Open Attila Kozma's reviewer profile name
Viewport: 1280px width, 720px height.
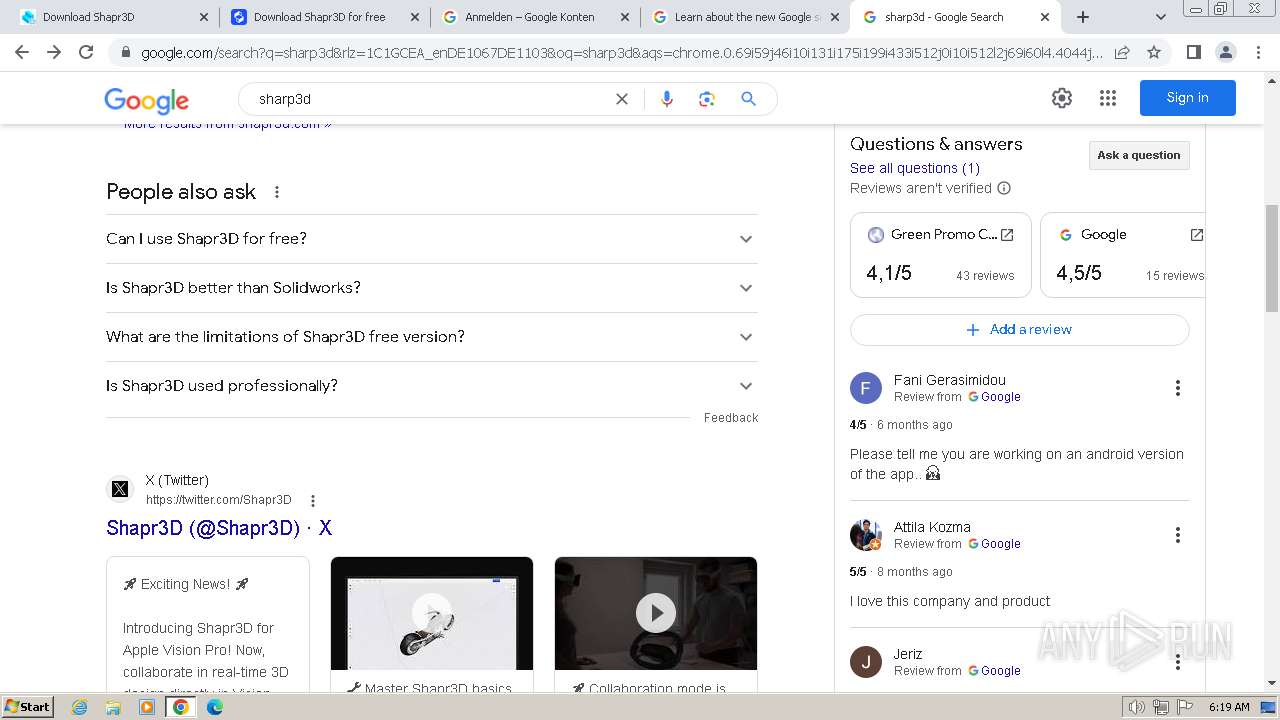coord(932,527)
